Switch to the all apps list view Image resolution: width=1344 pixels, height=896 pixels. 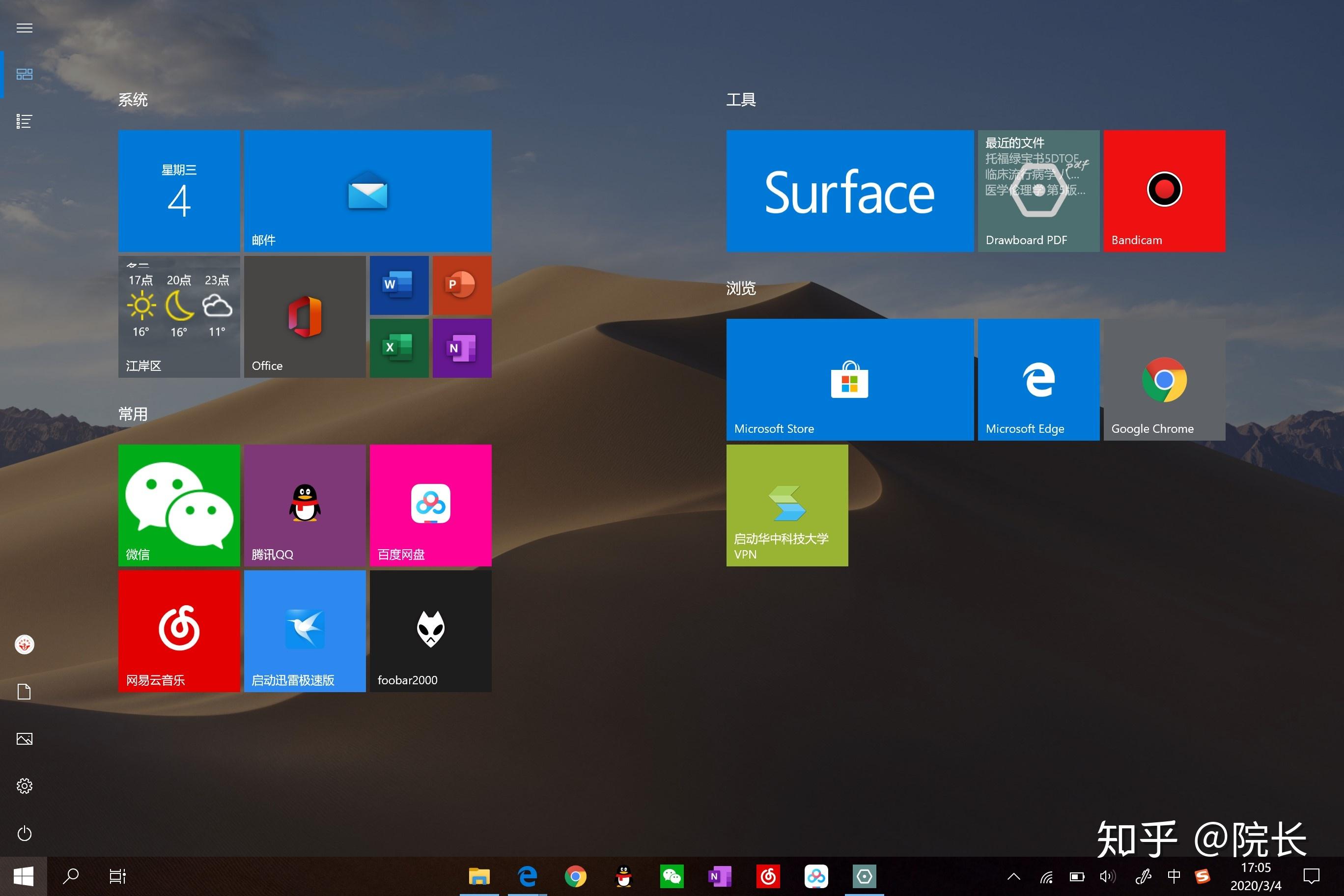[24, 120]
